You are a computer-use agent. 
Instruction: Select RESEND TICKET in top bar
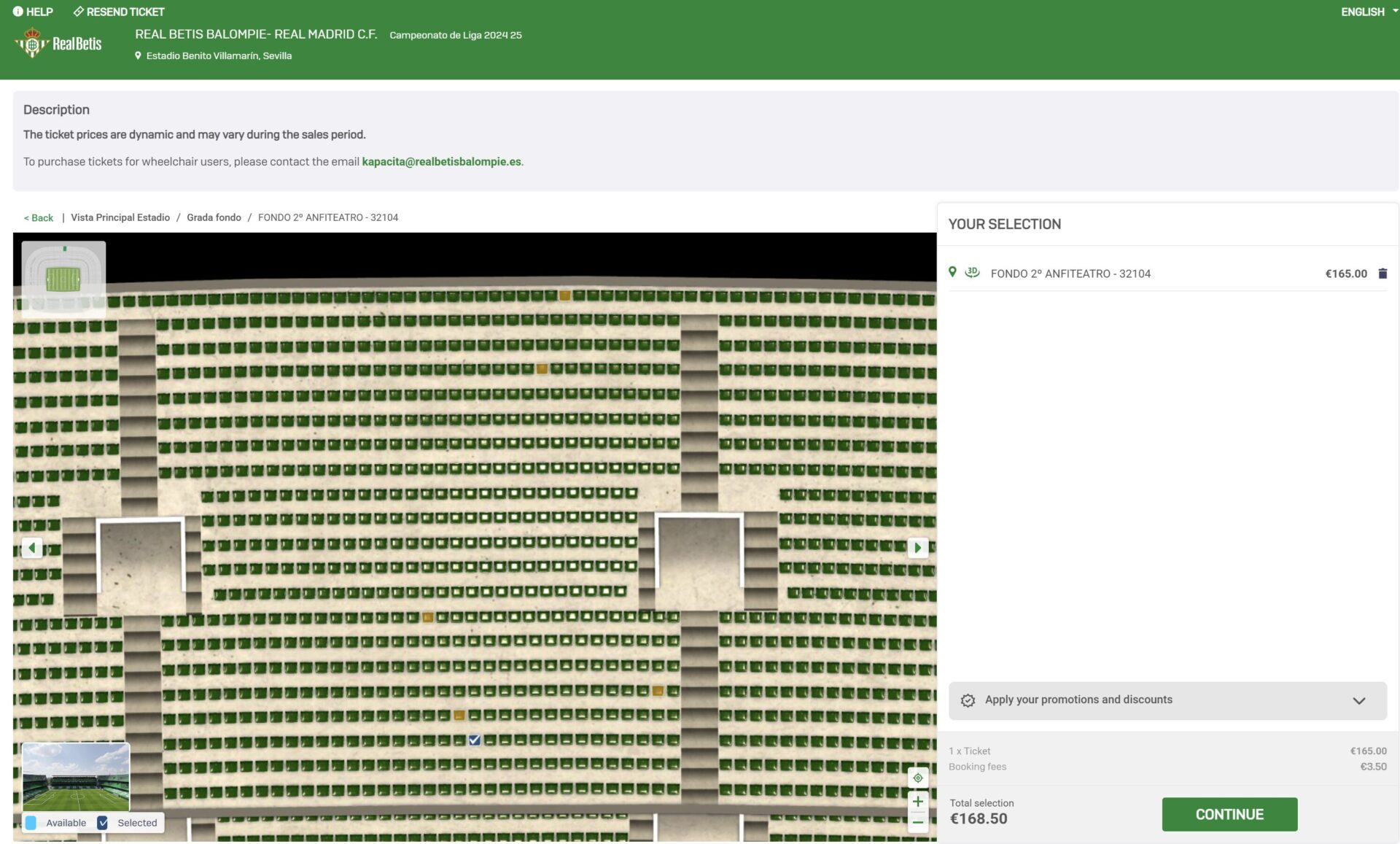pyautogui.click(x=119, y=12)
